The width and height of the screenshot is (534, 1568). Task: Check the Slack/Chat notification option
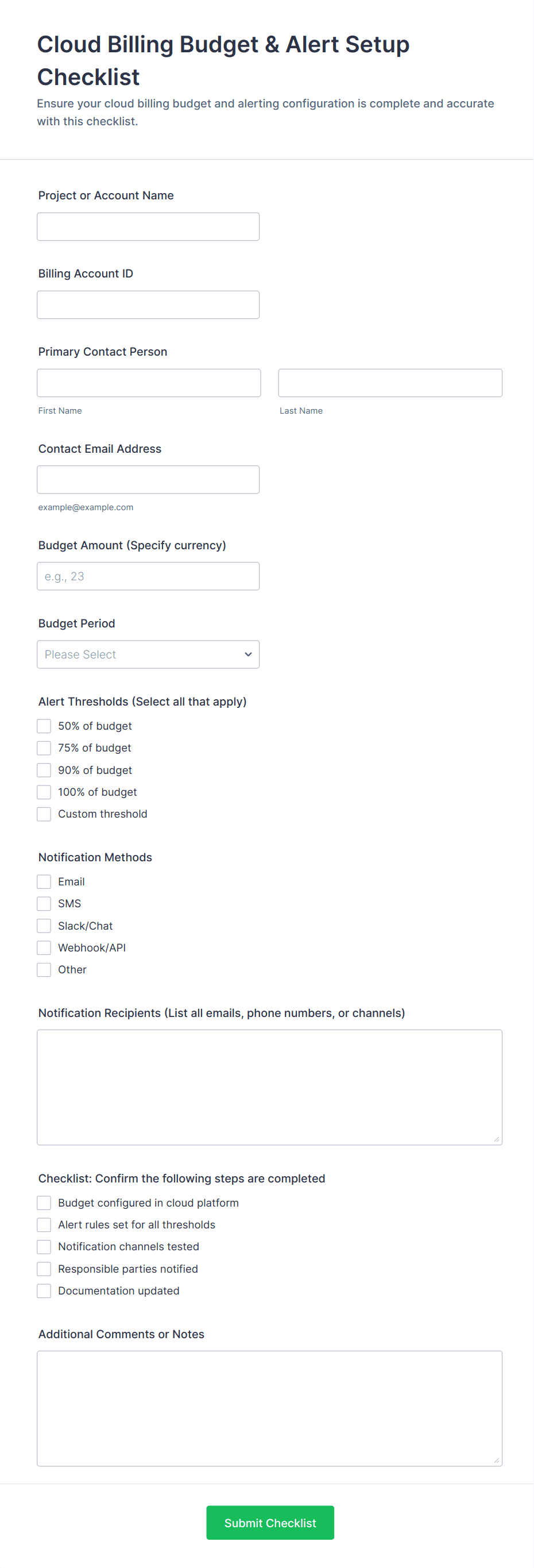tap(44, 926)
